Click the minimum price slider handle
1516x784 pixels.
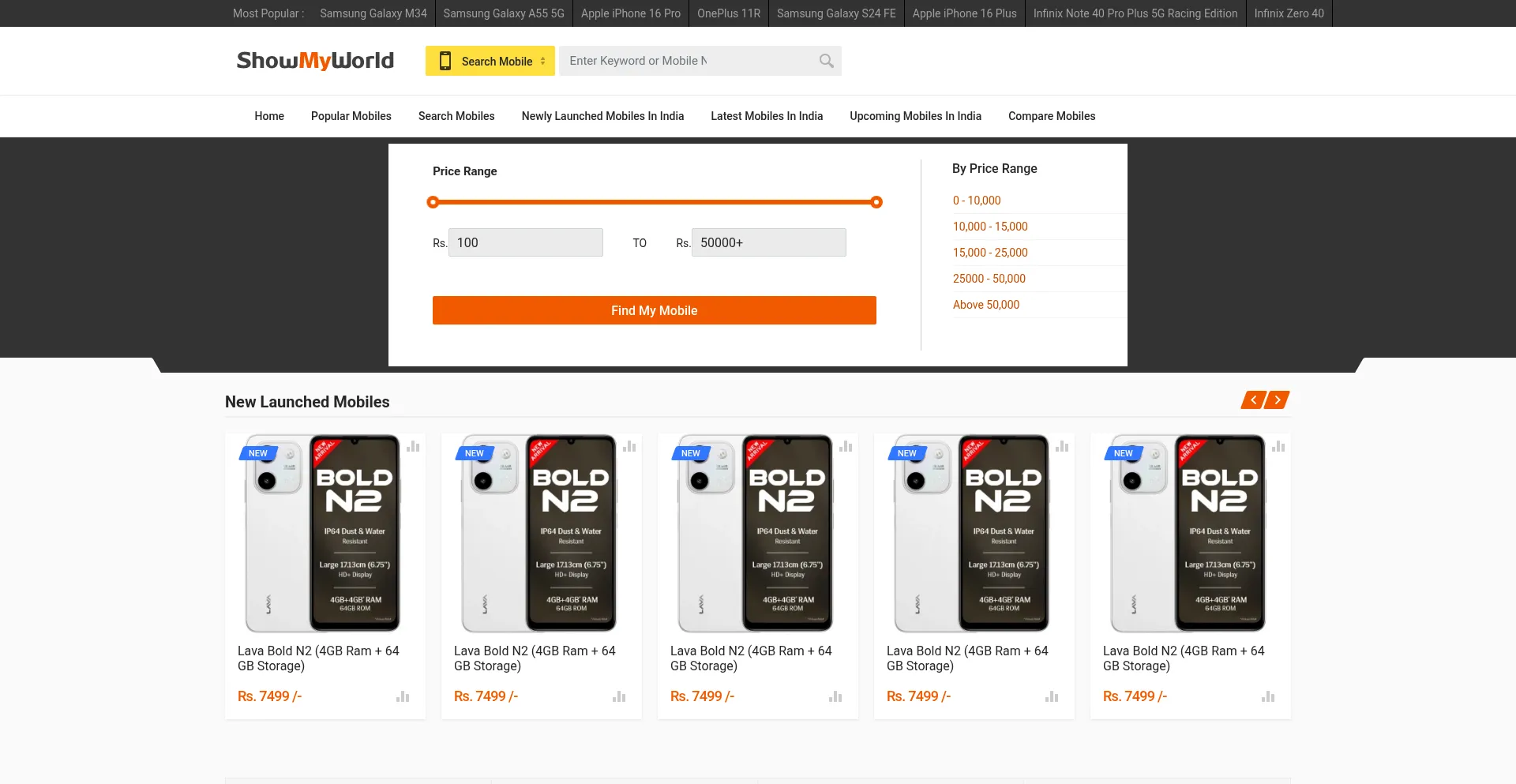tap(433, 202)
